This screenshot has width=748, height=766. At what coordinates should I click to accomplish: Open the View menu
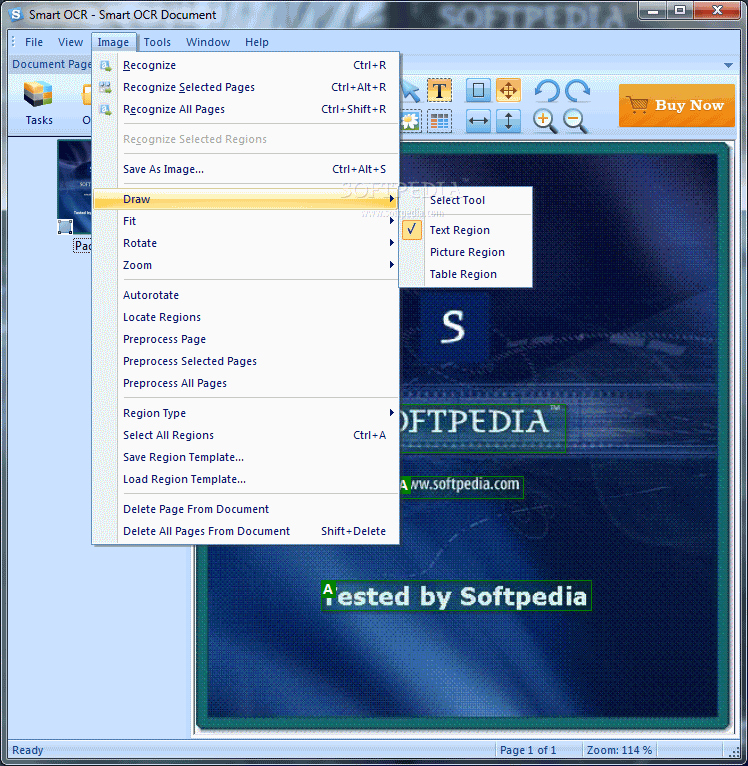click(70, 42)
